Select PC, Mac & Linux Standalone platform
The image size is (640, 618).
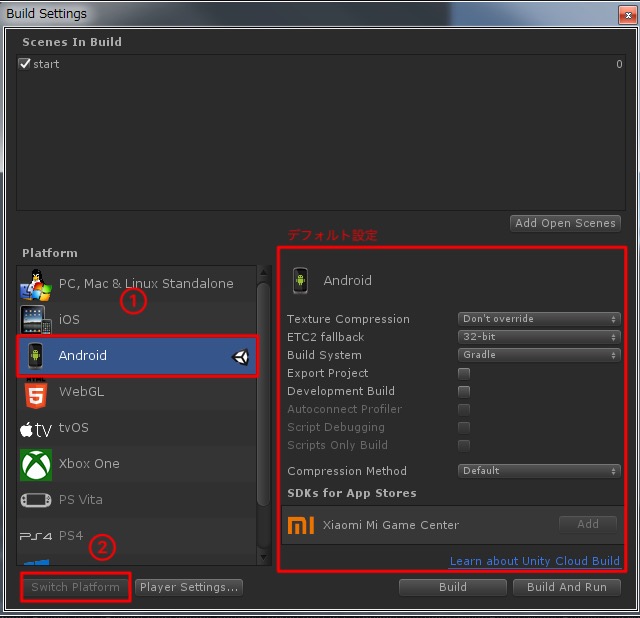click(x=137, y=284)
